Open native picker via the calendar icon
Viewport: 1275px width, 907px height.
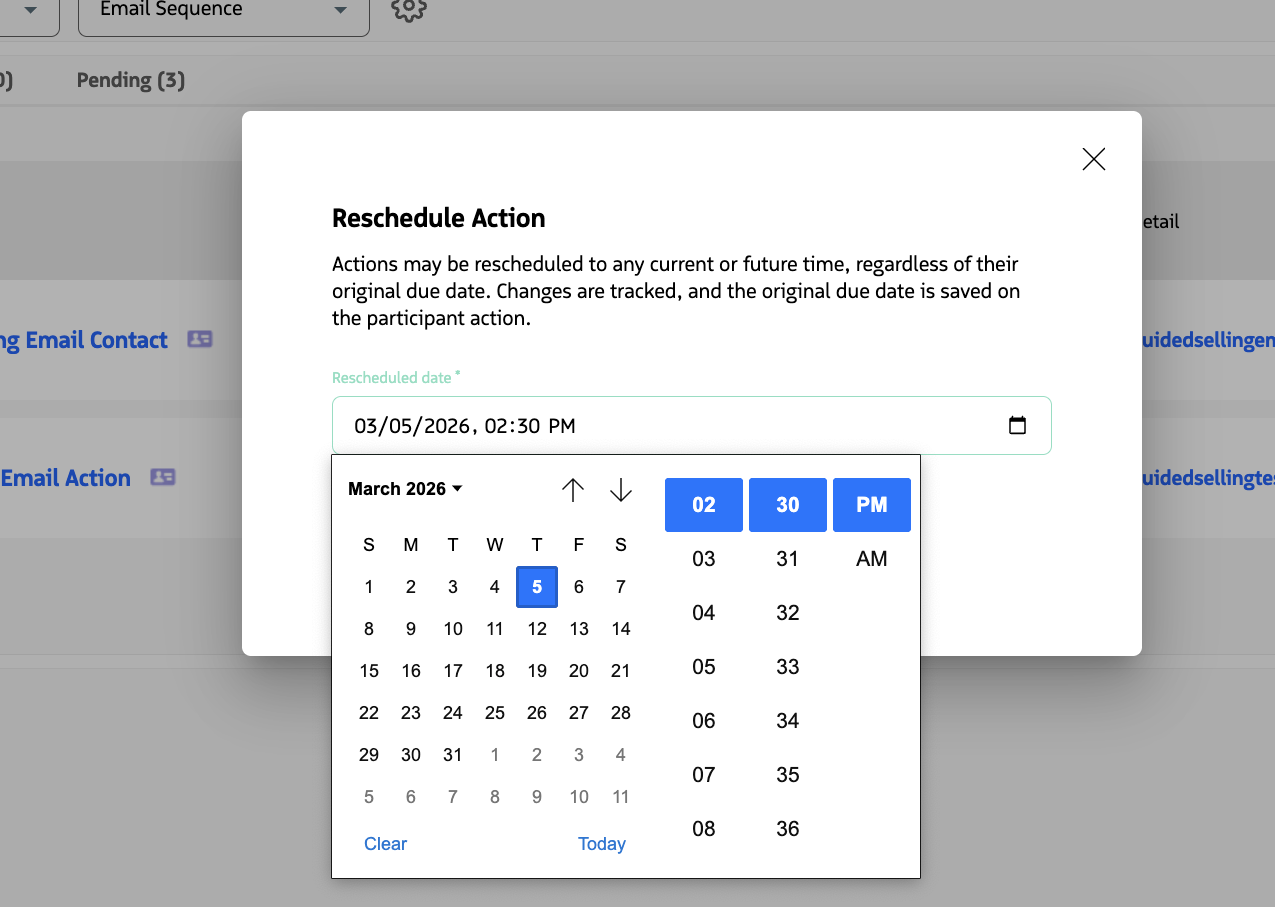pos(1018,425)
